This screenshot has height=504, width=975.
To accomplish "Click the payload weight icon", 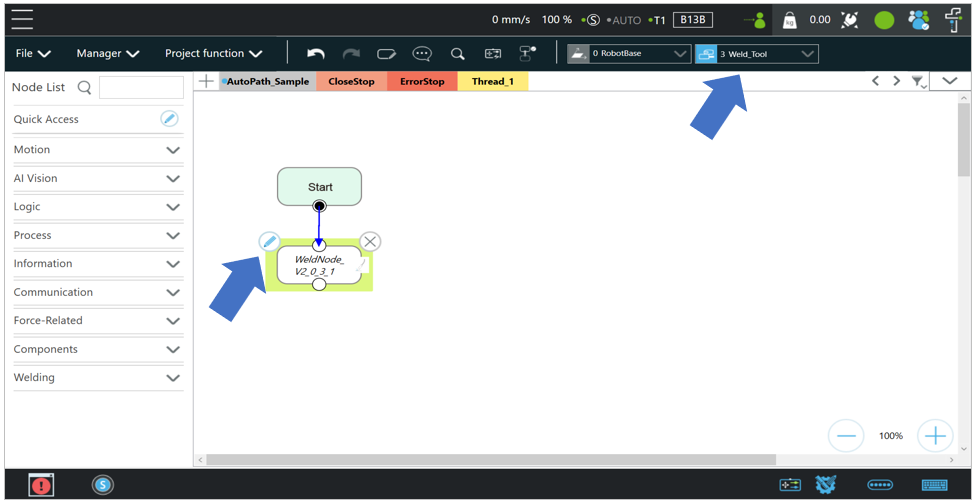I will [789, 19].
